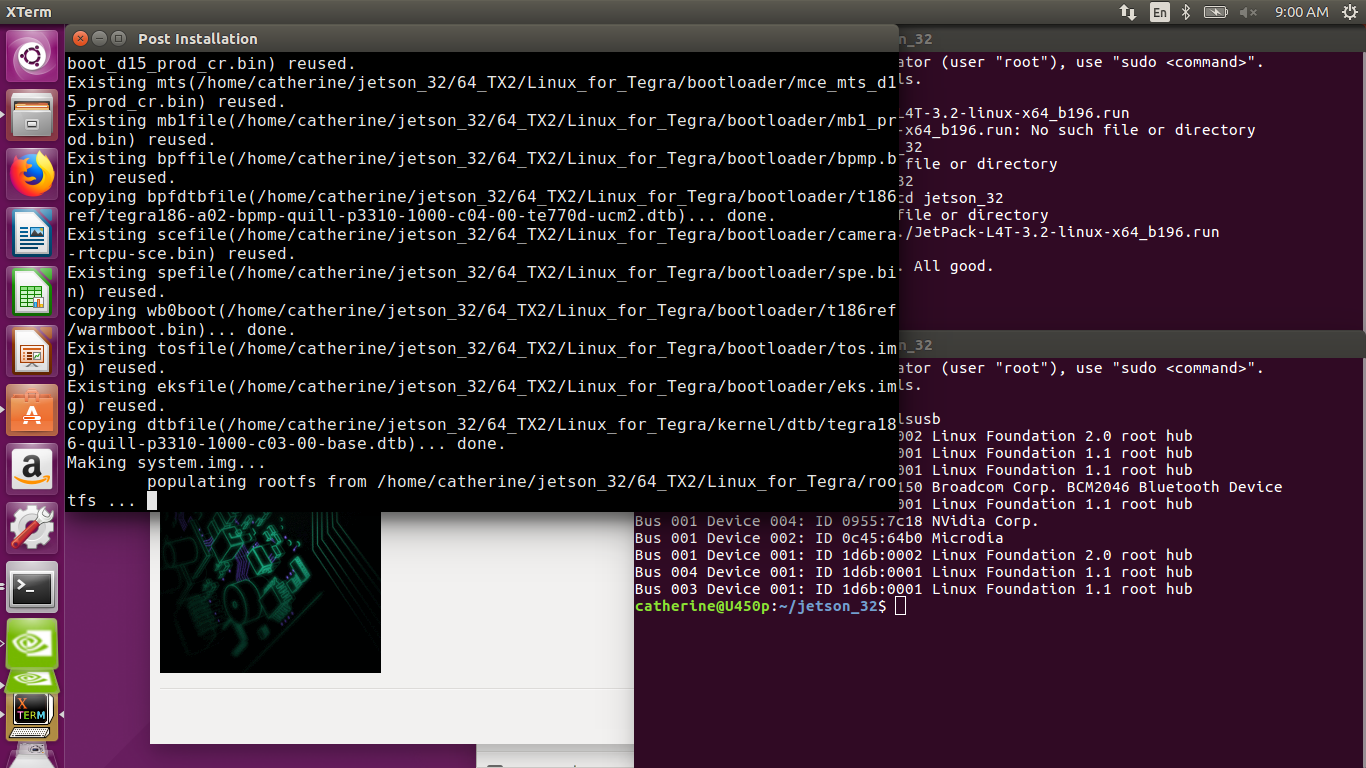Close the Post Installation window

(81, 38)
